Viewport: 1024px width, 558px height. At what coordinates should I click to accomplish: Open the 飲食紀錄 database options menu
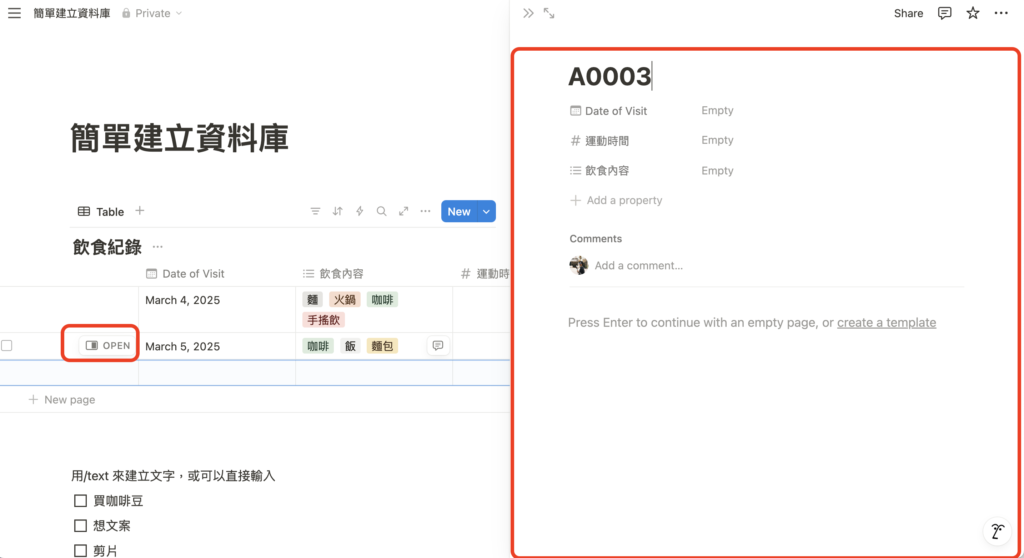pos(158,247)
